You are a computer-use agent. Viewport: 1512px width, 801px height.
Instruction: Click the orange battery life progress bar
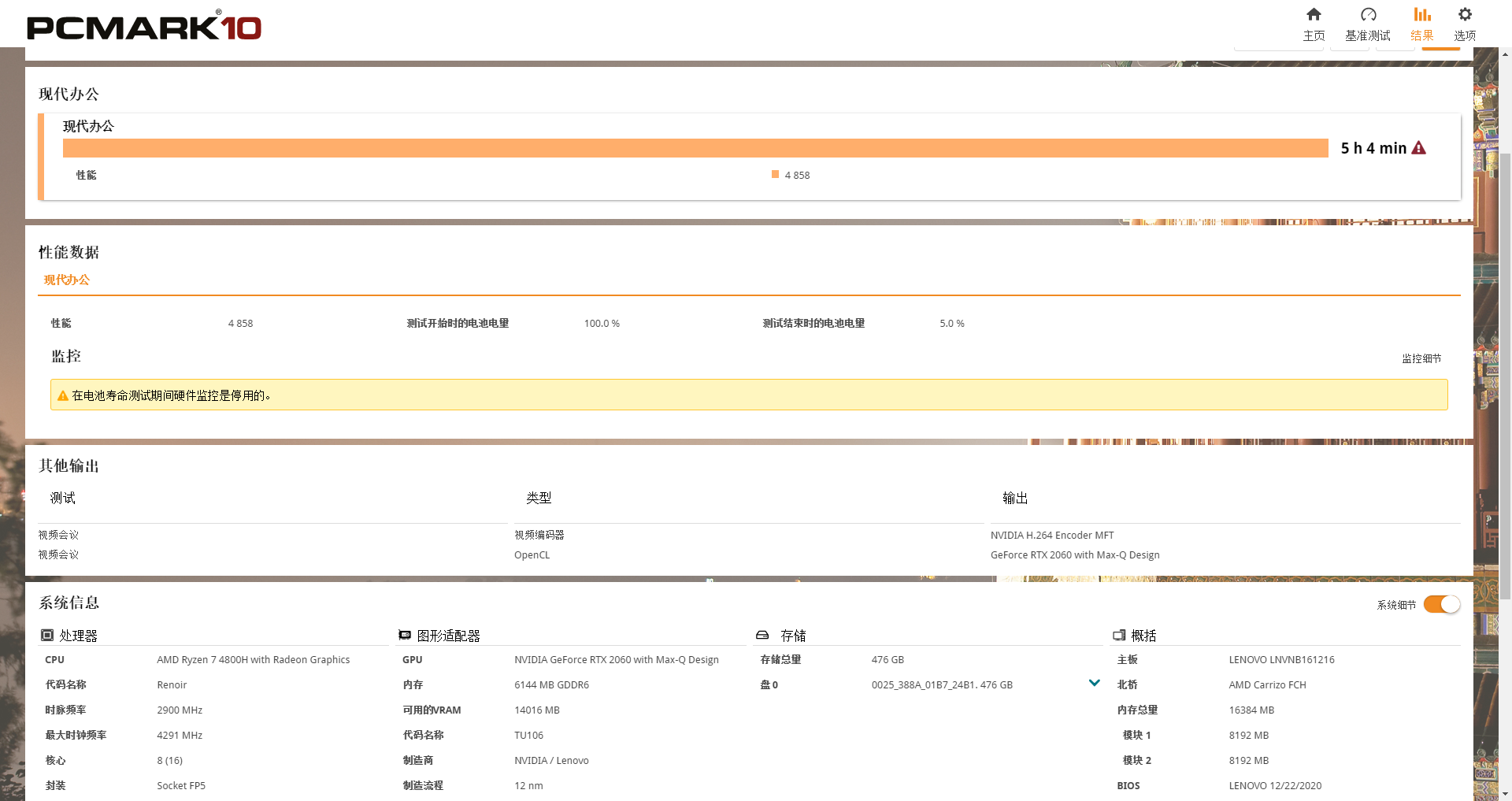point(693,147)
